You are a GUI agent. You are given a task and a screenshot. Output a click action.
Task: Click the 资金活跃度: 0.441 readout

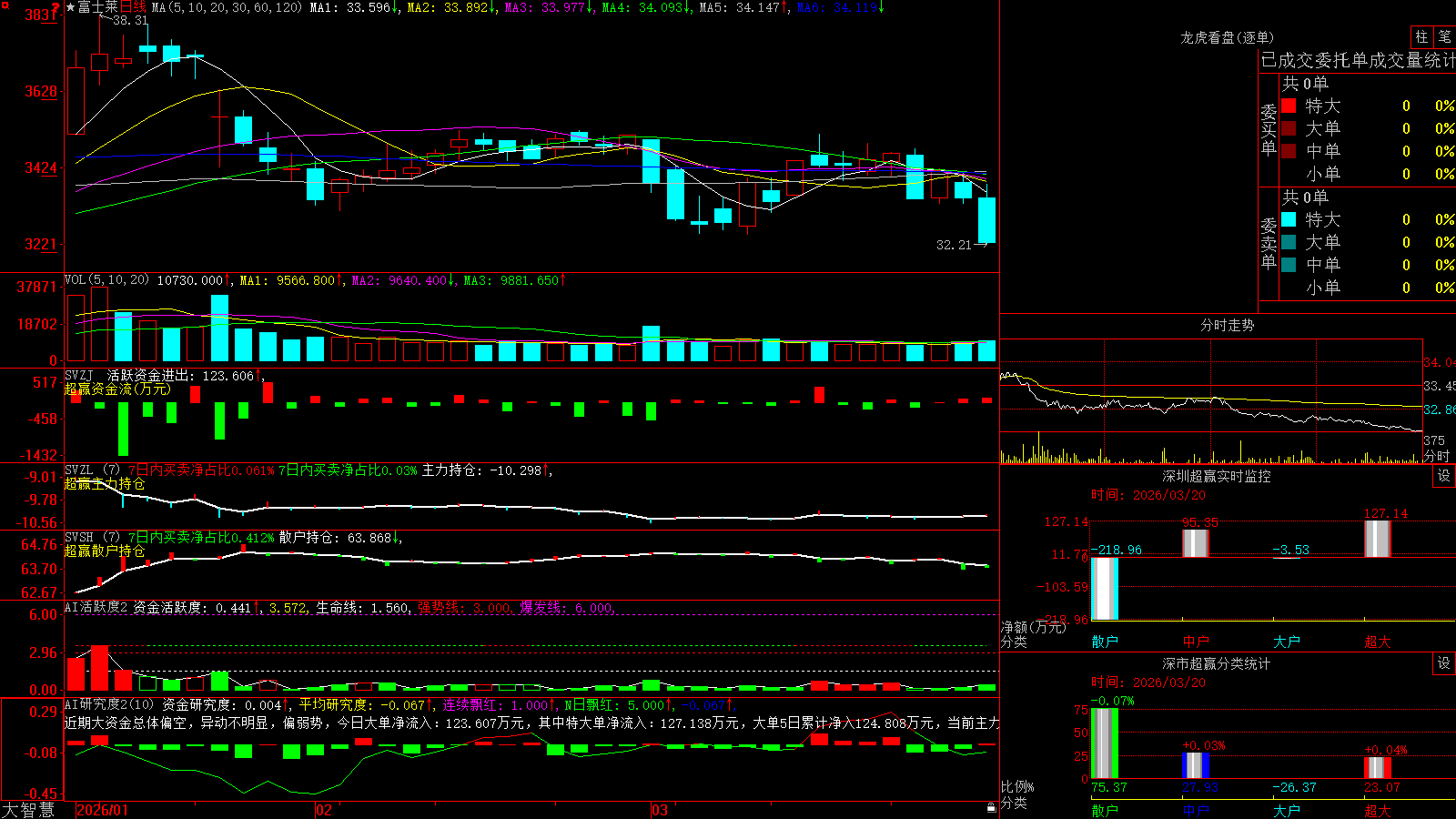point(196,608)
